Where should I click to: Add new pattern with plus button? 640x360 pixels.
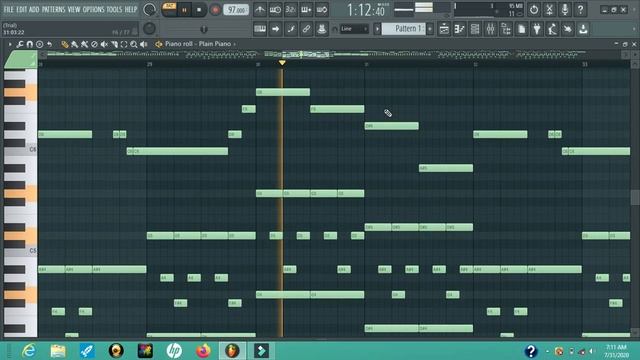[x=430, y=29]
